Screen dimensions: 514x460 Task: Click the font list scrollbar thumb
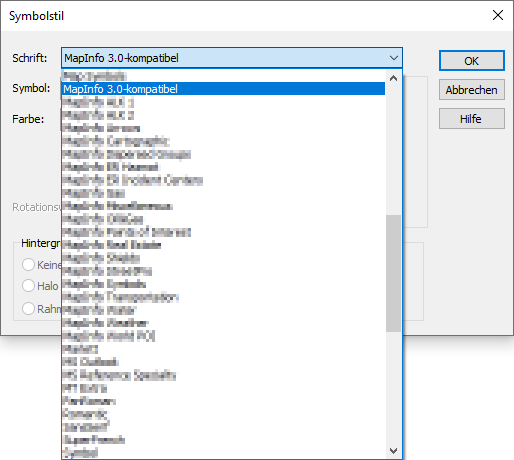click(394, 273)
